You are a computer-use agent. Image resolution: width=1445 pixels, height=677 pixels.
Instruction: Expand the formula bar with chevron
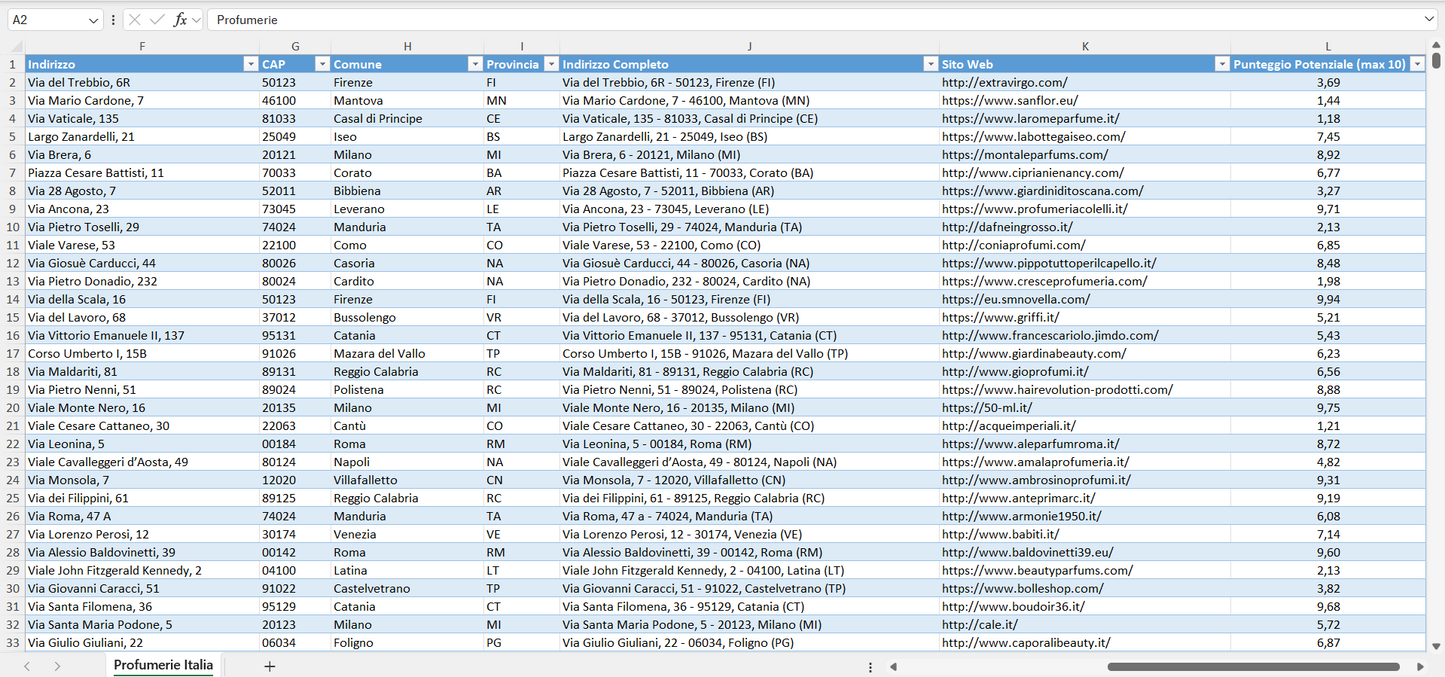click(1429, 20)
